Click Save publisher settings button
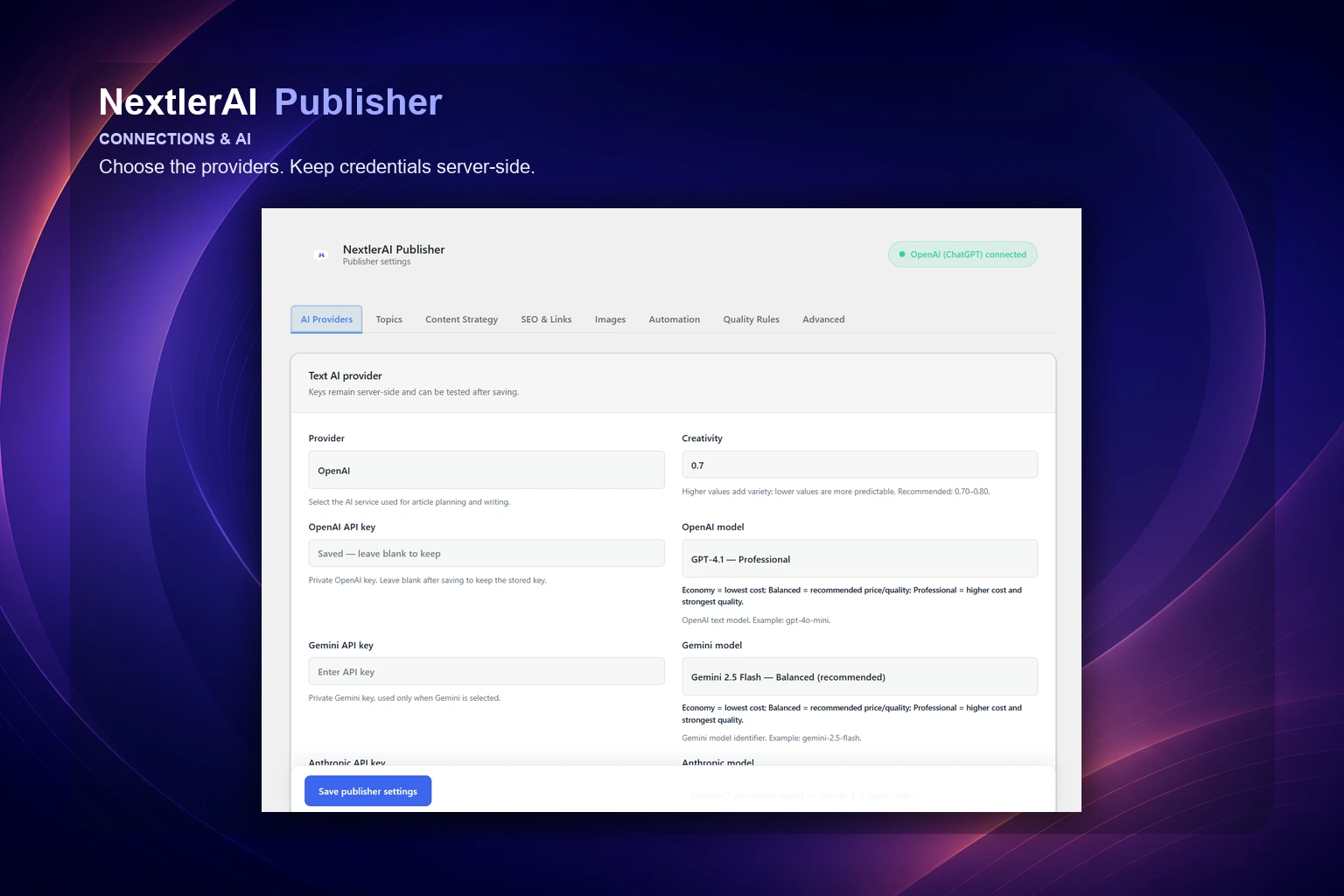This screenshot has width=1344, height=896. click(x=367, y=791)
